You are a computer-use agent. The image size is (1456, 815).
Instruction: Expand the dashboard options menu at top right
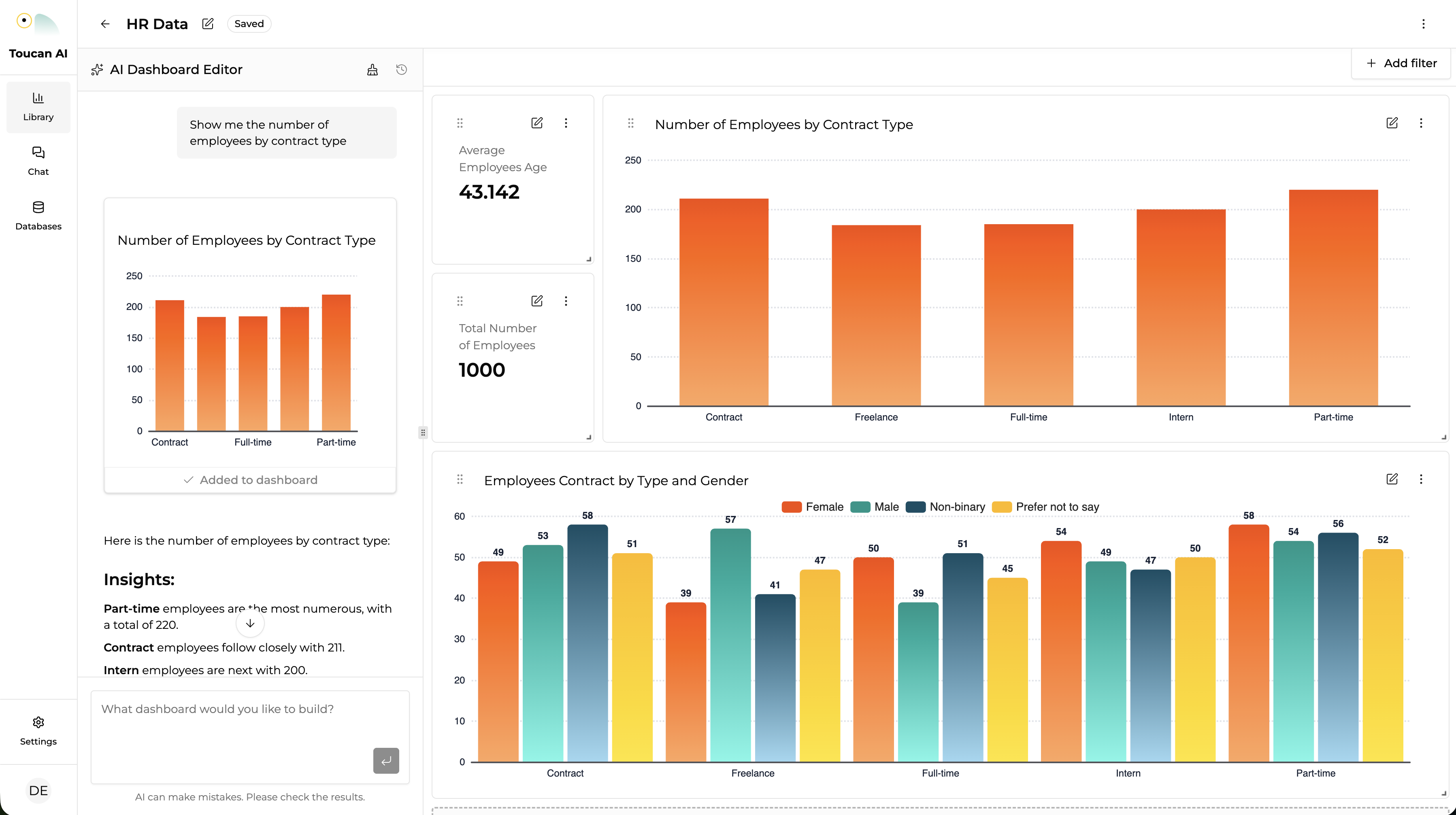[1424, 24]
